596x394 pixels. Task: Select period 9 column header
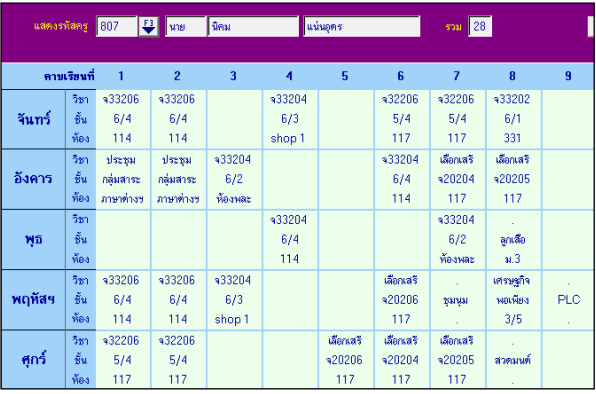[568, 76]
